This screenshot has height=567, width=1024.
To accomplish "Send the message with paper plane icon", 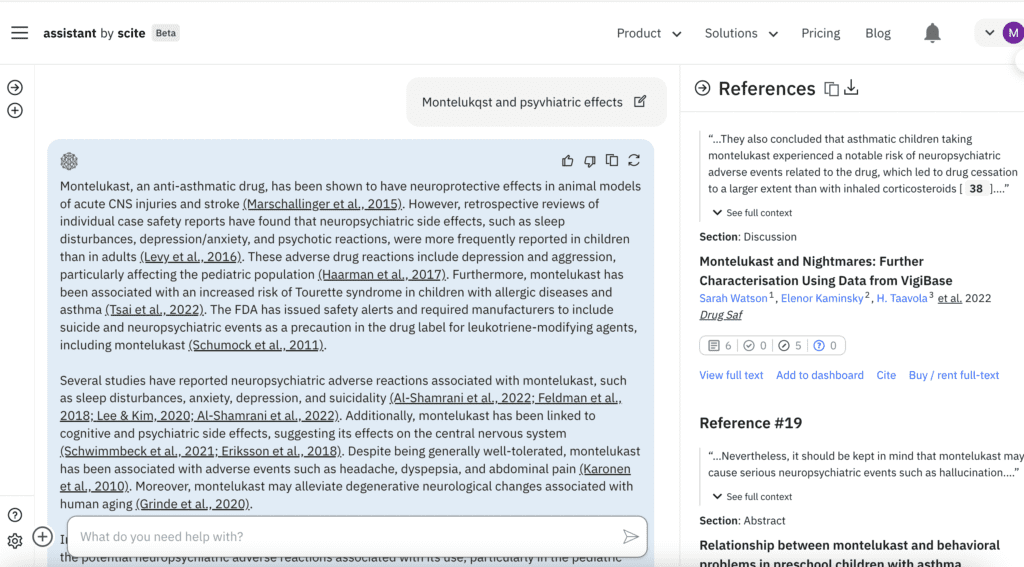I will (630, 536).
